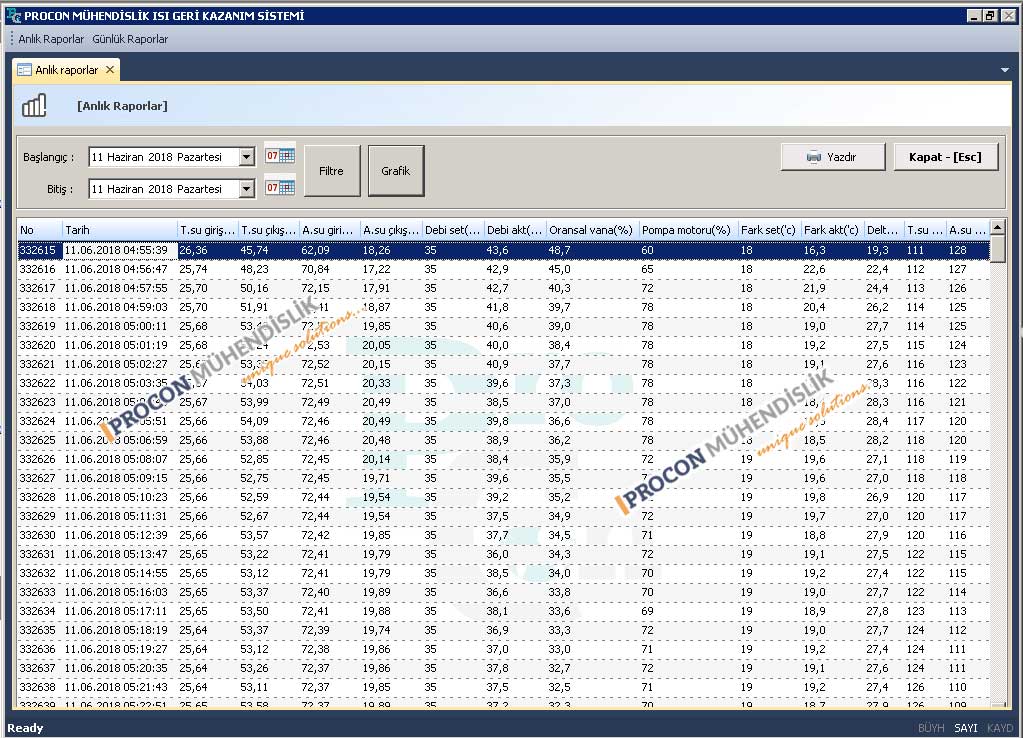Open calendar picker beside Bitiş date

coord(280,188)
